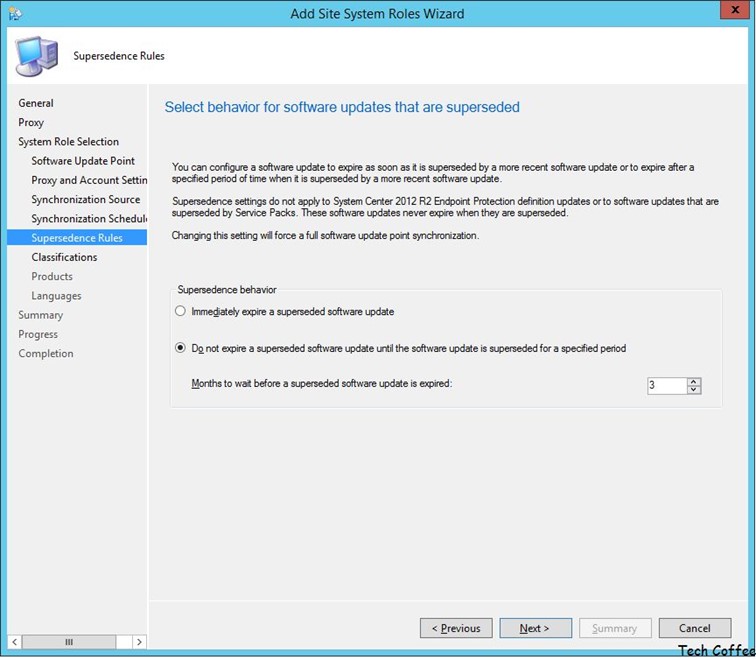
Task: Open the Software Update Point step
Action: 83,161
